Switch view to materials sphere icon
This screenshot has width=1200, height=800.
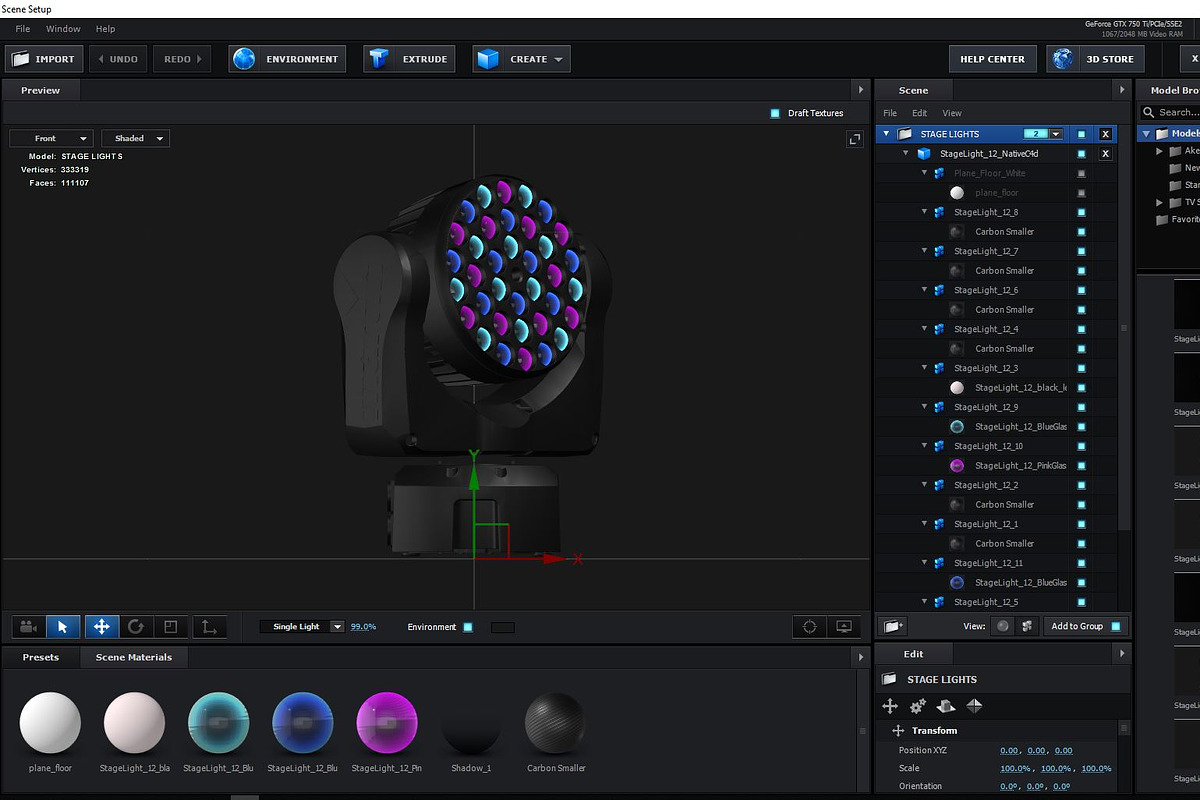pos(1003,626)
